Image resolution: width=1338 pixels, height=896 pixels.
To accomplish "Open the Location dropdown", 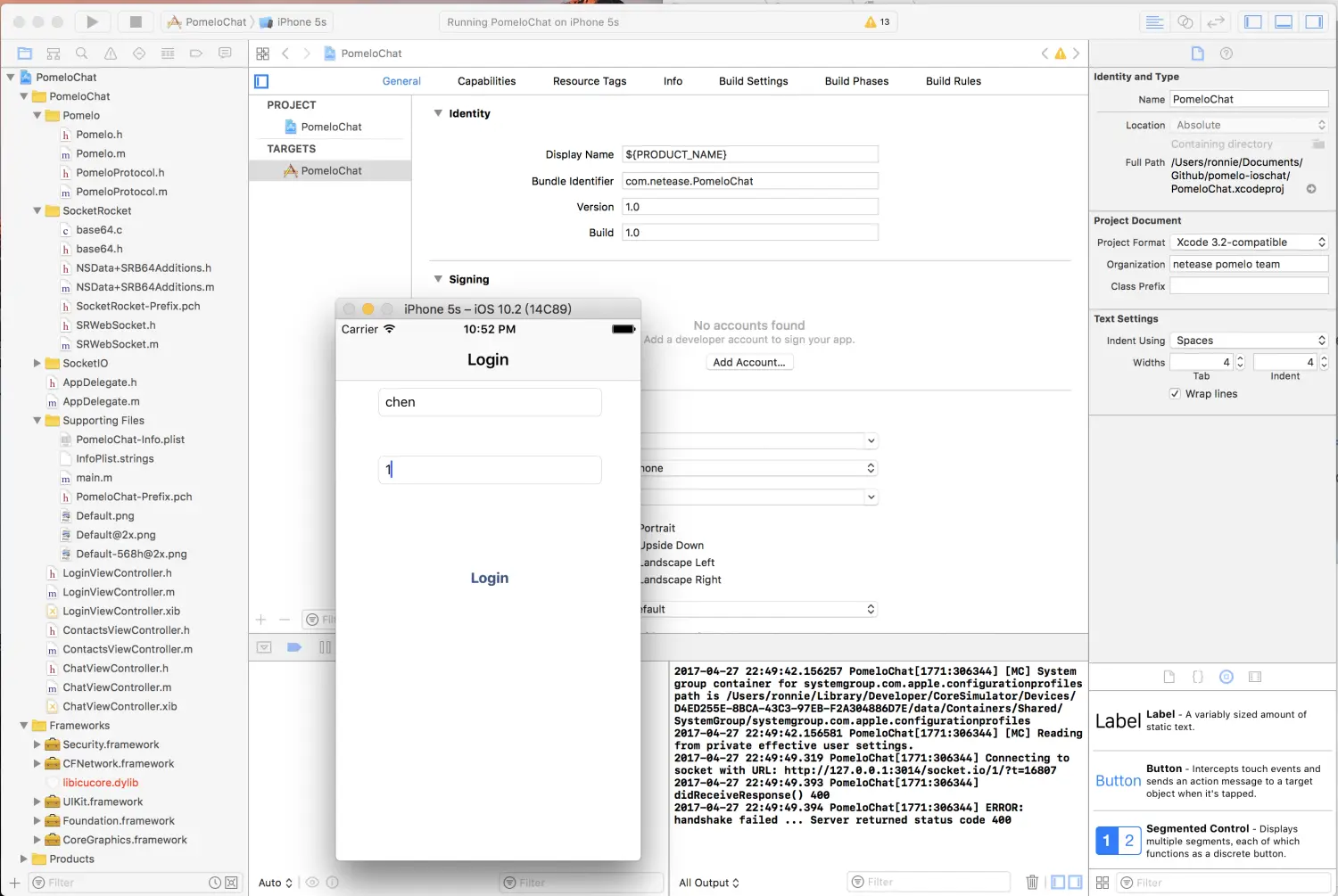I will click(x=1249, y=125).
